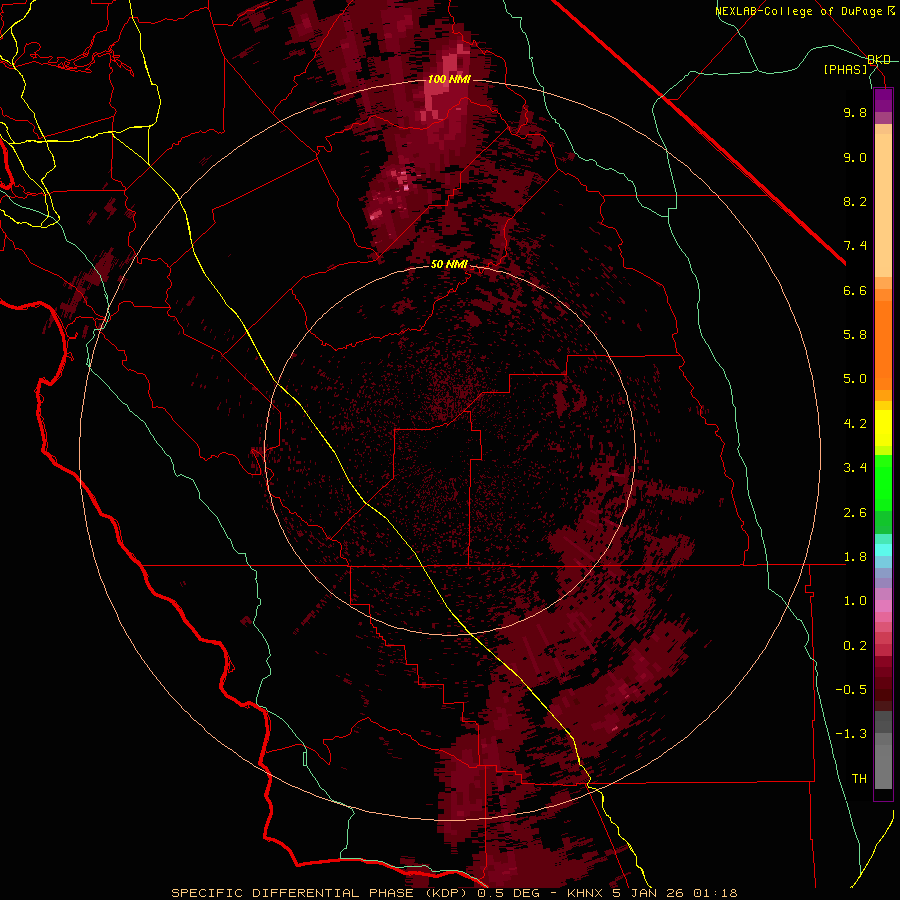Click the 9.8 value on color scale
Image resolution: width=900 pixels, height=900 pixels.
[x=855, y=112]
